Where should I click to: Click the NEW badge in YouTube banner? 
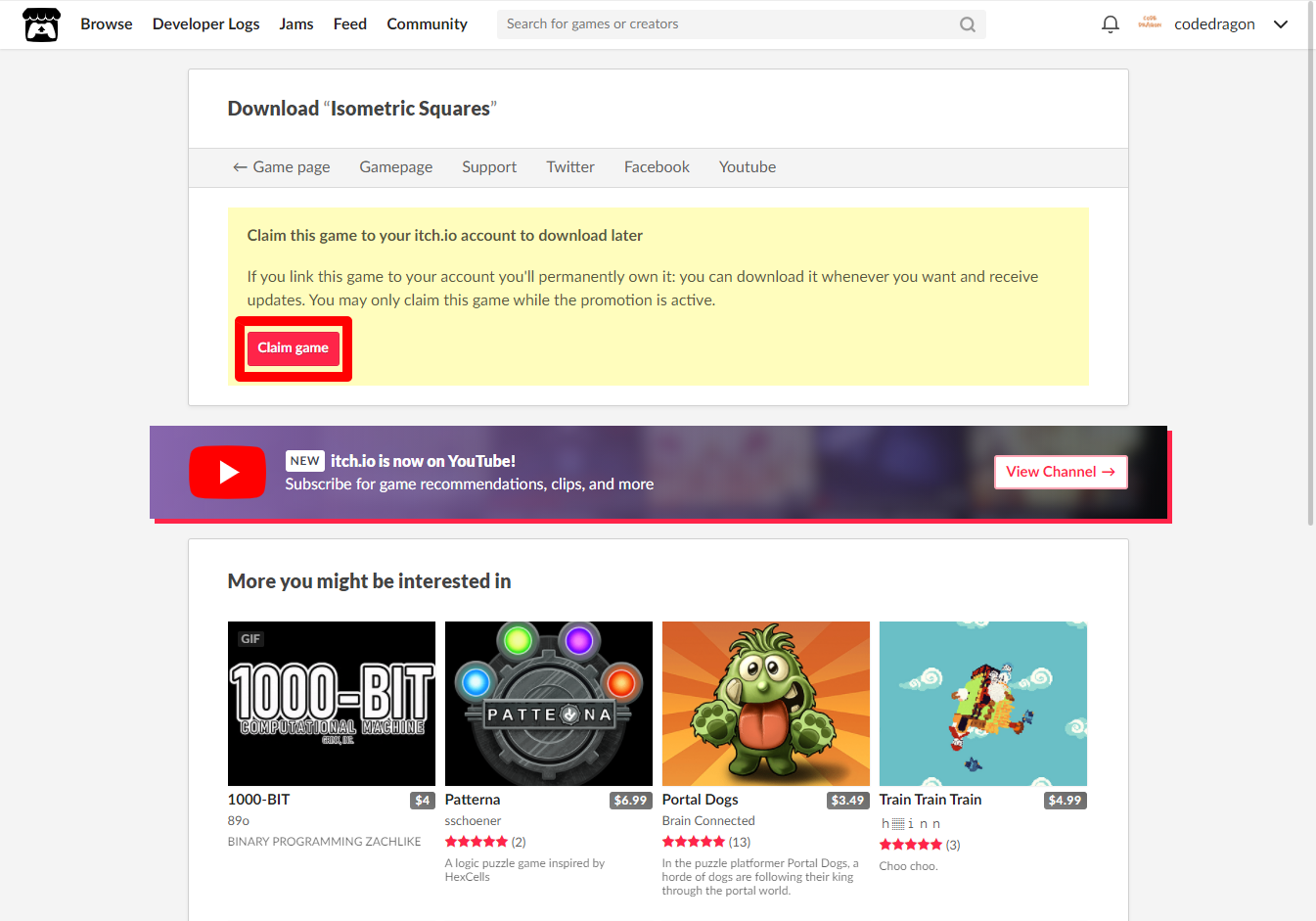304,461
